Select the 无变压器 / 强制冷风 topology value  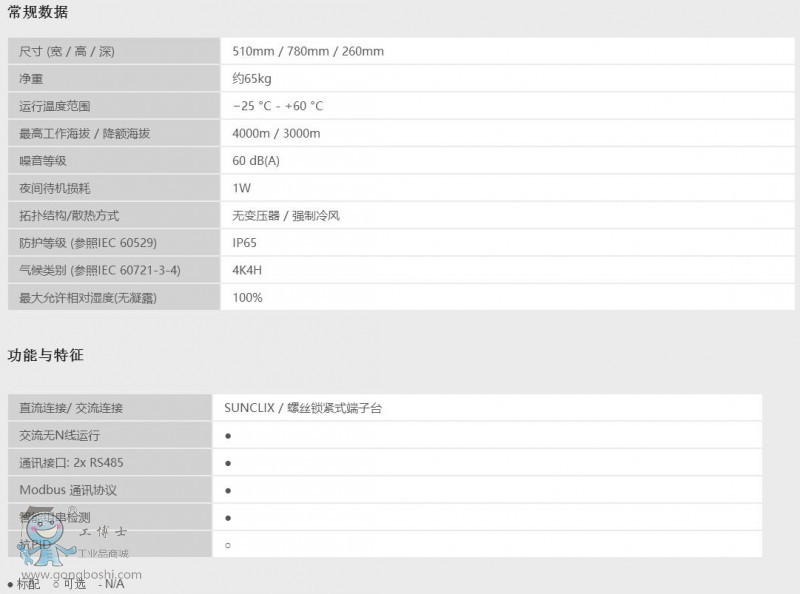286,215
